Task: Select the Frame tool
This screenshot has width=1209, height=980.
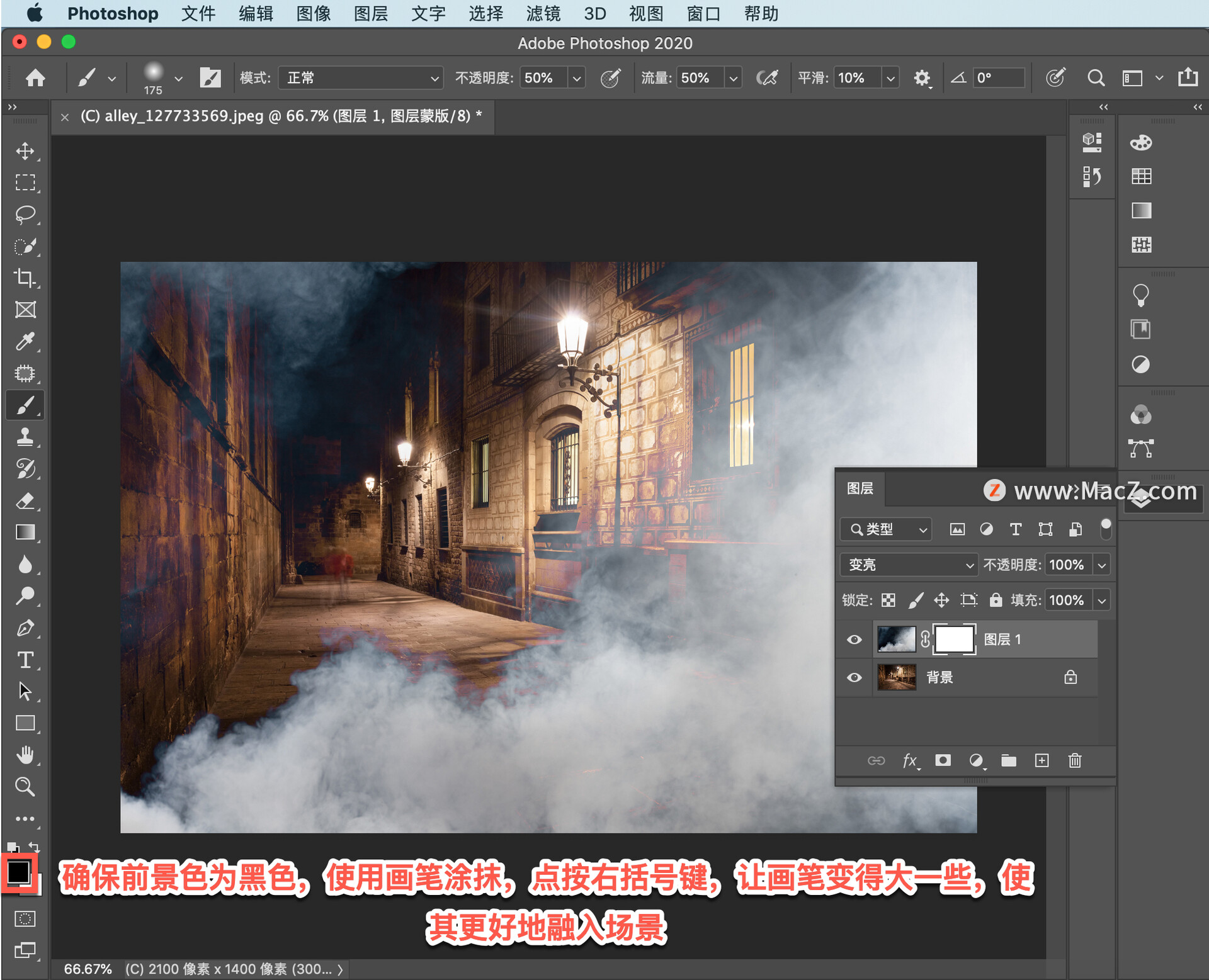Action: [25, 310]
